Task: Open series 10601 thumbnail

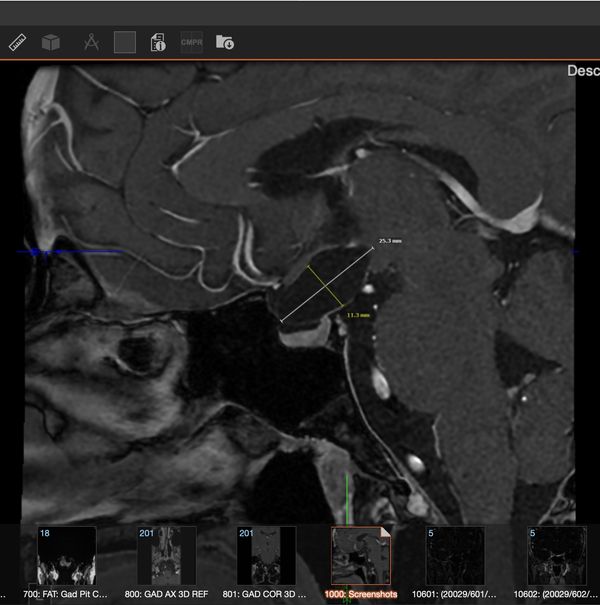Action: coord(455,555)
